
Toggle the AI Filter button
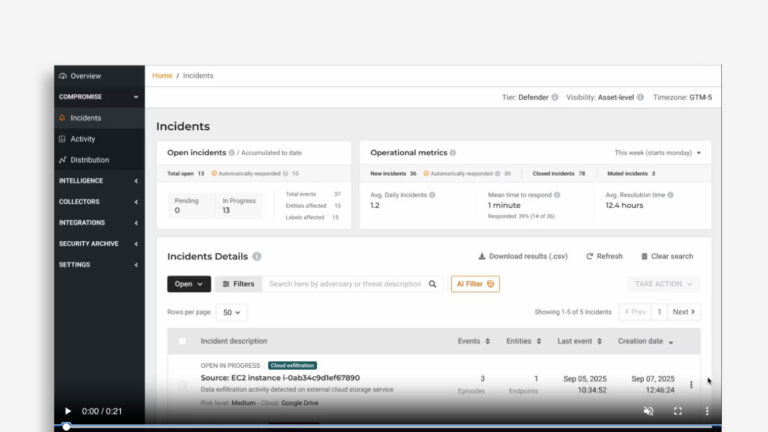point(475,284)
